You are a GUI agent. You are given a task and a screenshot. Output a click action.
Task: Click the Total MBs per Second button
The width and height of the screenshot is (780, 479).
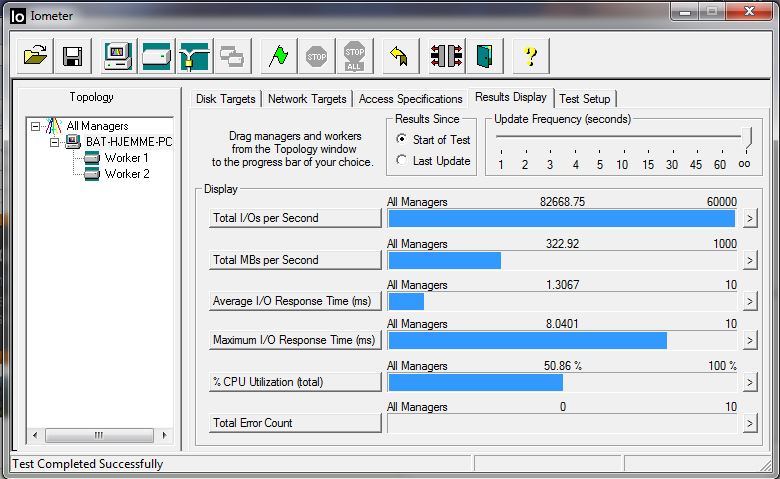tap(295, 260)
